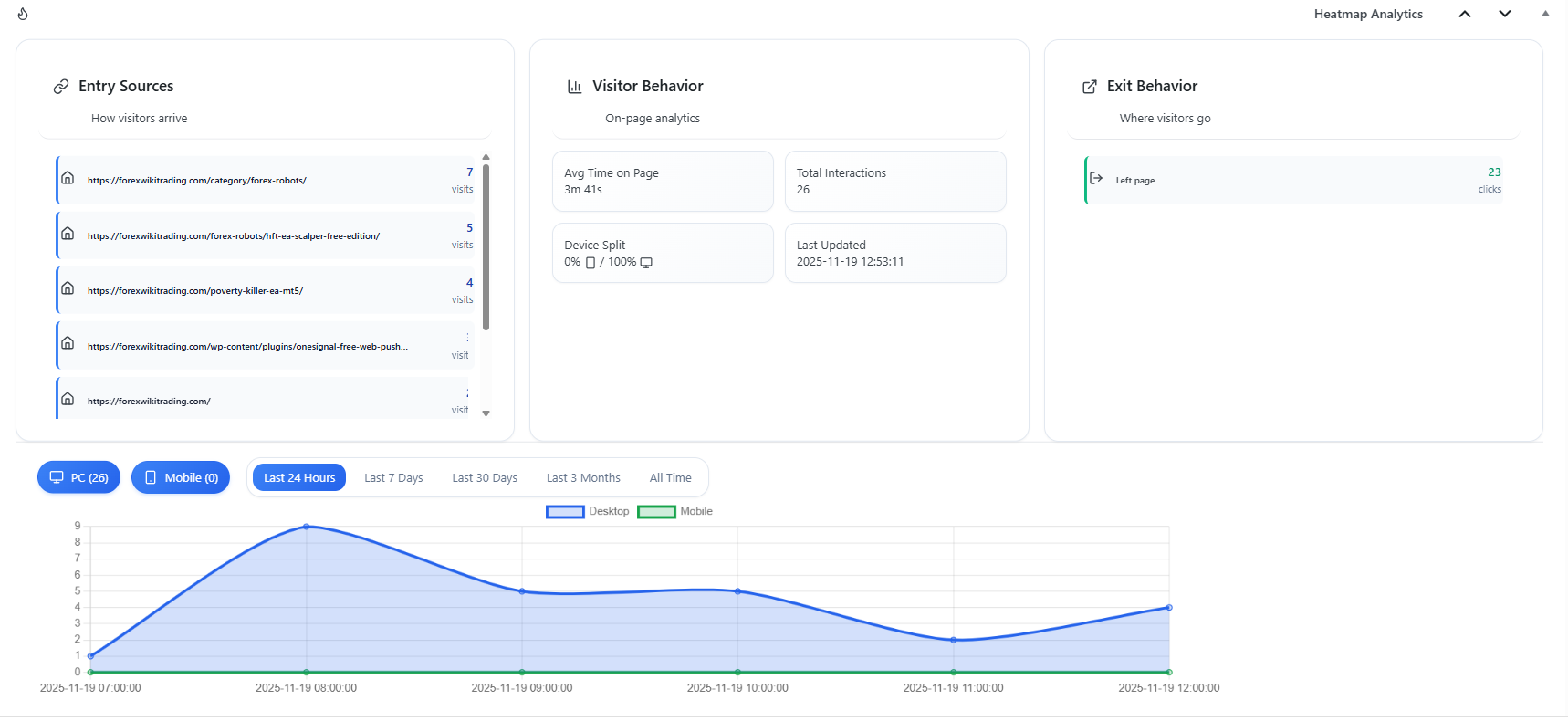Image resolution: width=1568 pixels, height=721 pixels.
Task: Switch to the Last 7 Days tab
Action: (393, 477)
